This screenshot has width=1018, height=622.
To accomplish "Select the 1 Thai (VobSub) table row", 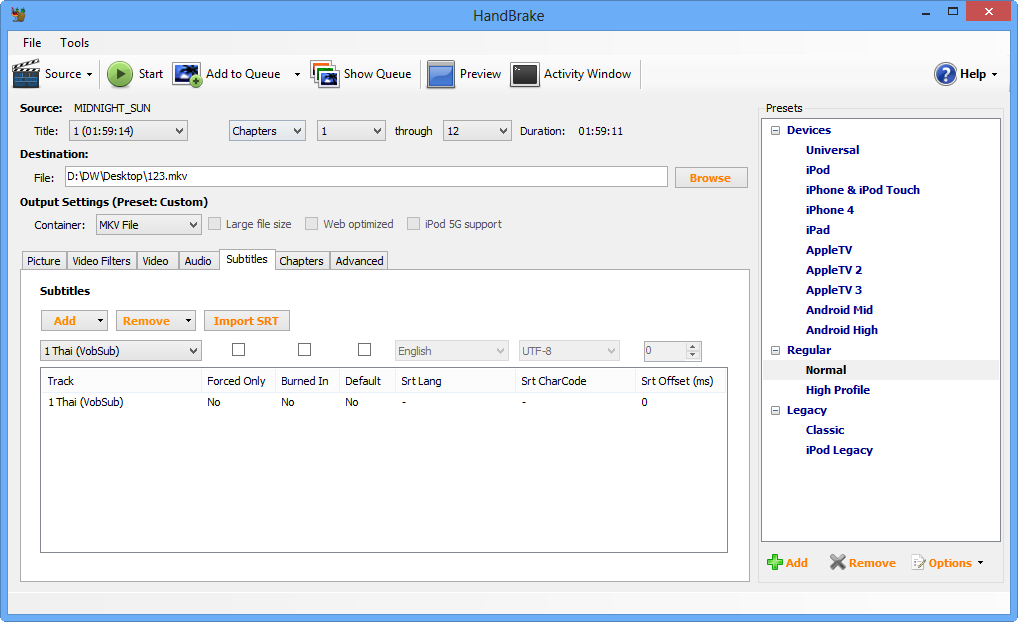I will pyautogui.click(x=383, y=403).
